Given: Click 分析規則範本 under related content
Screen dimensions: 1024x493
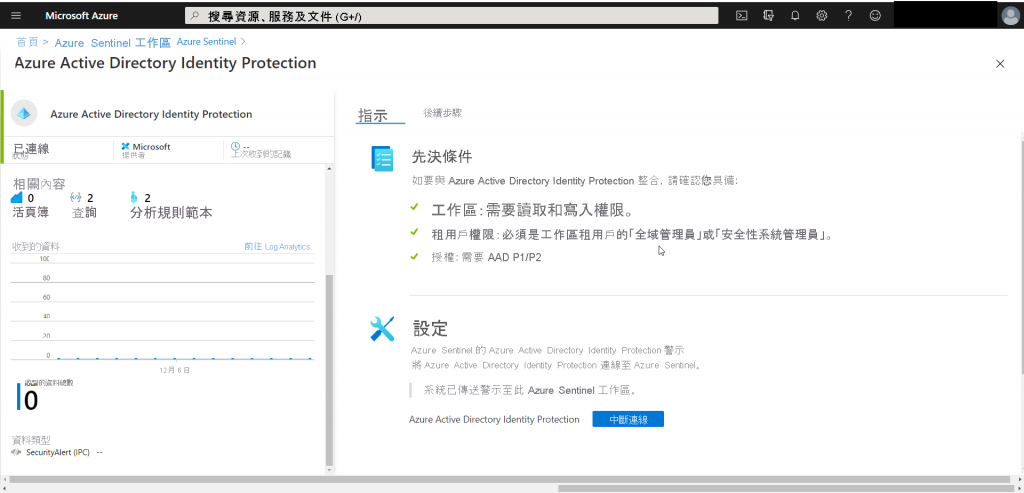Looking at the screenshot, I should [171, 212].
